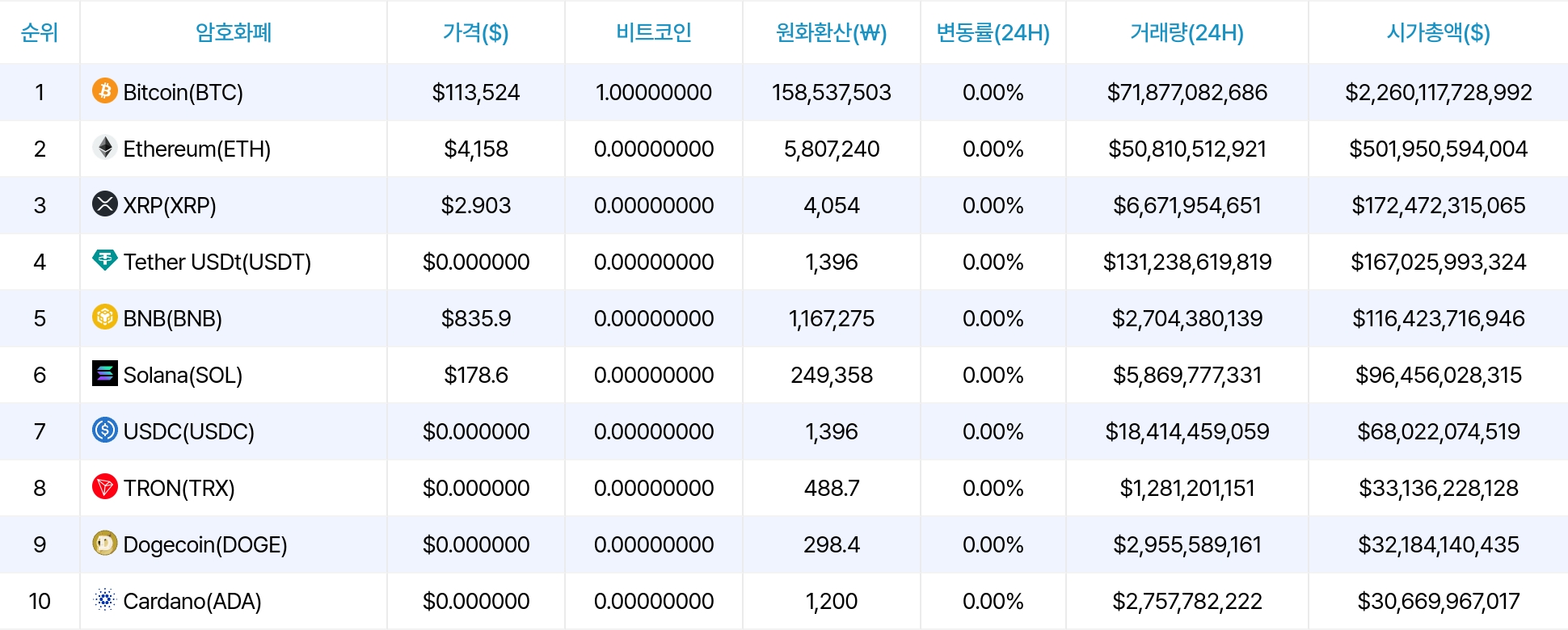The width and height of the screenshot is (1568, 630).
Task: Sort by 암호화폐 column header
Action: point(234,32)
